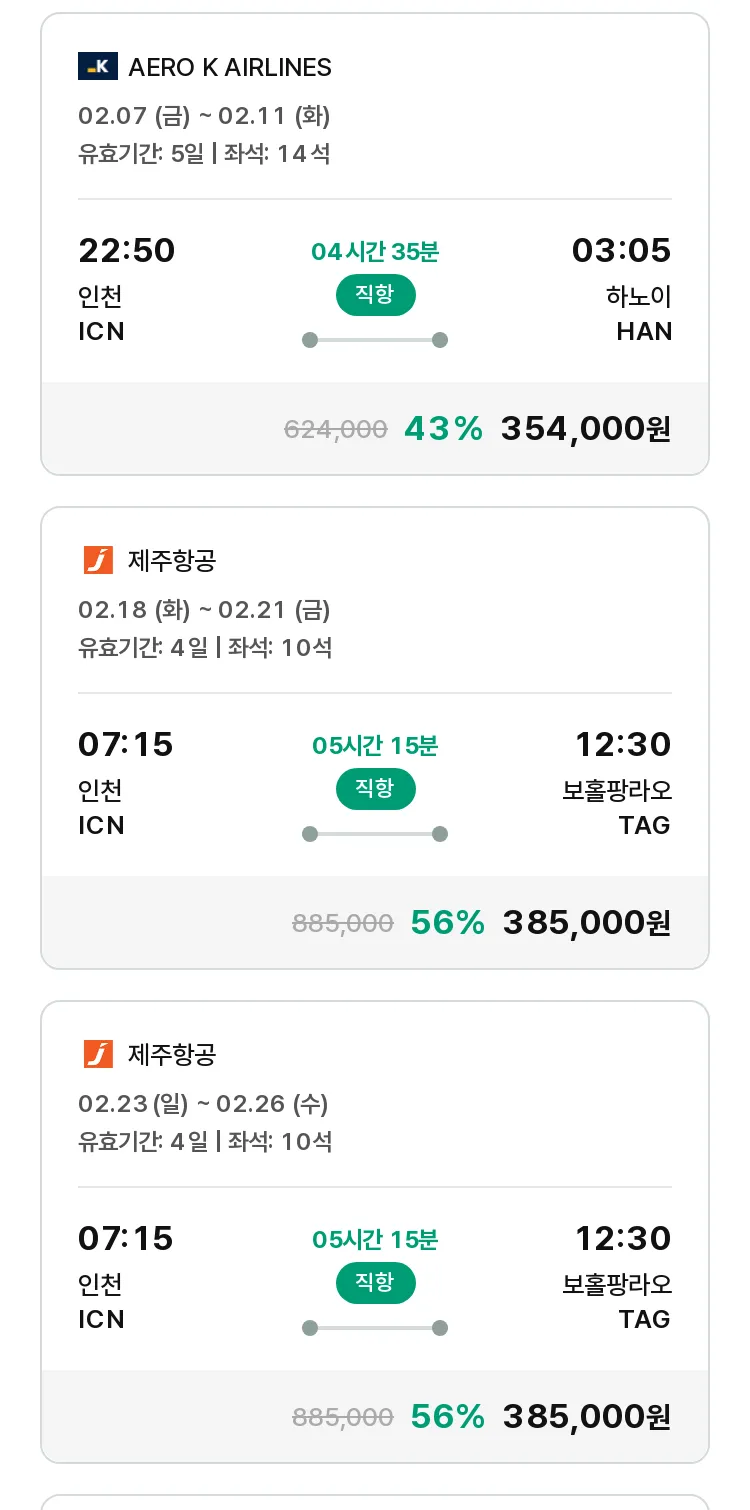Screen dimensions: 750x1510
Task: Tap the 22:50 Incheon departure time
Action: point(127,250)
